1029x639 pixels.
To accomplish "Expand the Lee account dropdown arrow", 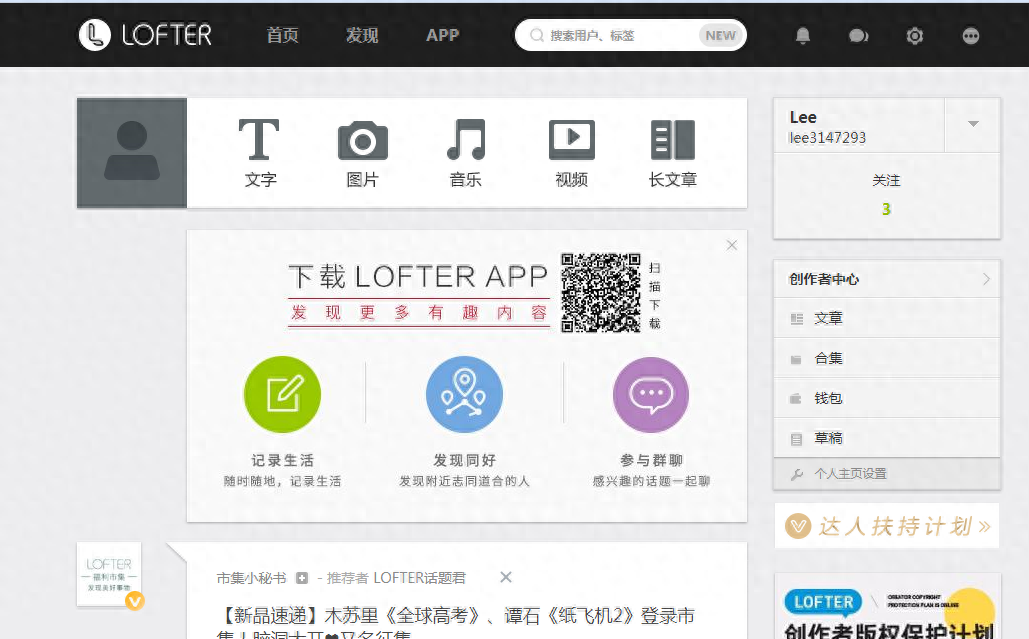I will [972, 124].
